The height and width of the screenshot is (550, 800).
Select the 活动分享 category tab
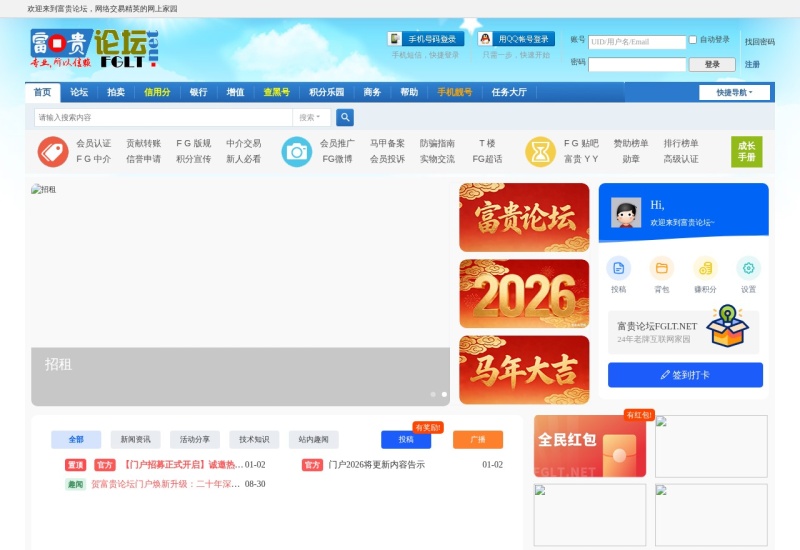tap(195, 439)
